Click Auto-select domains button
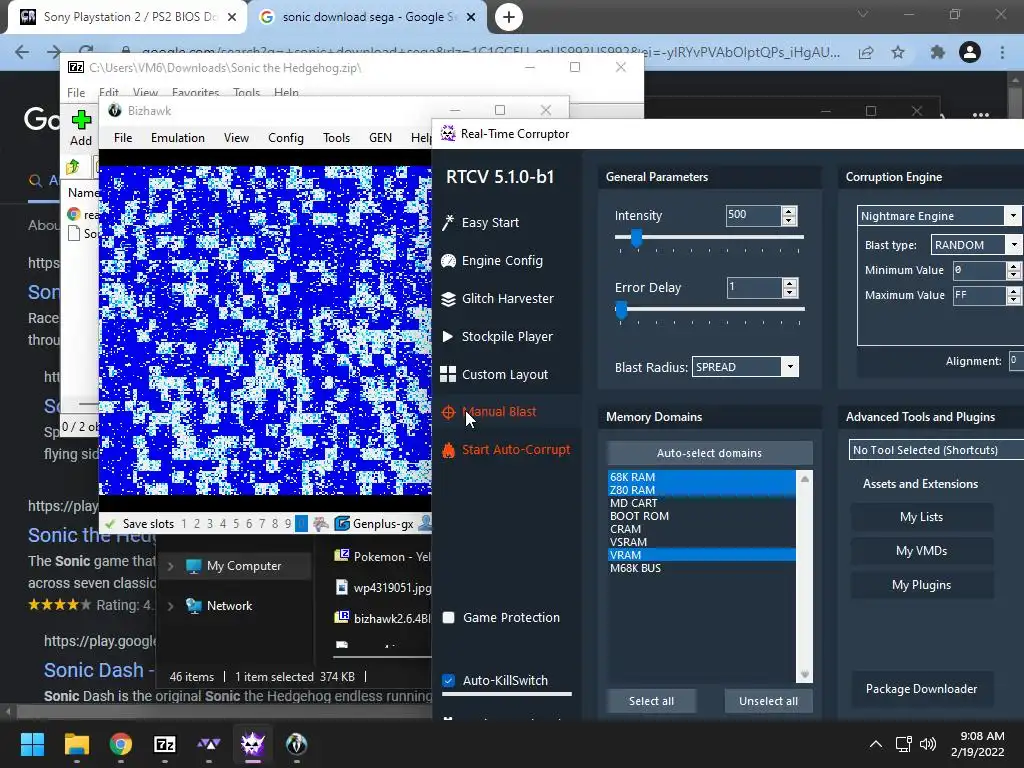 [x=709, y=453]
